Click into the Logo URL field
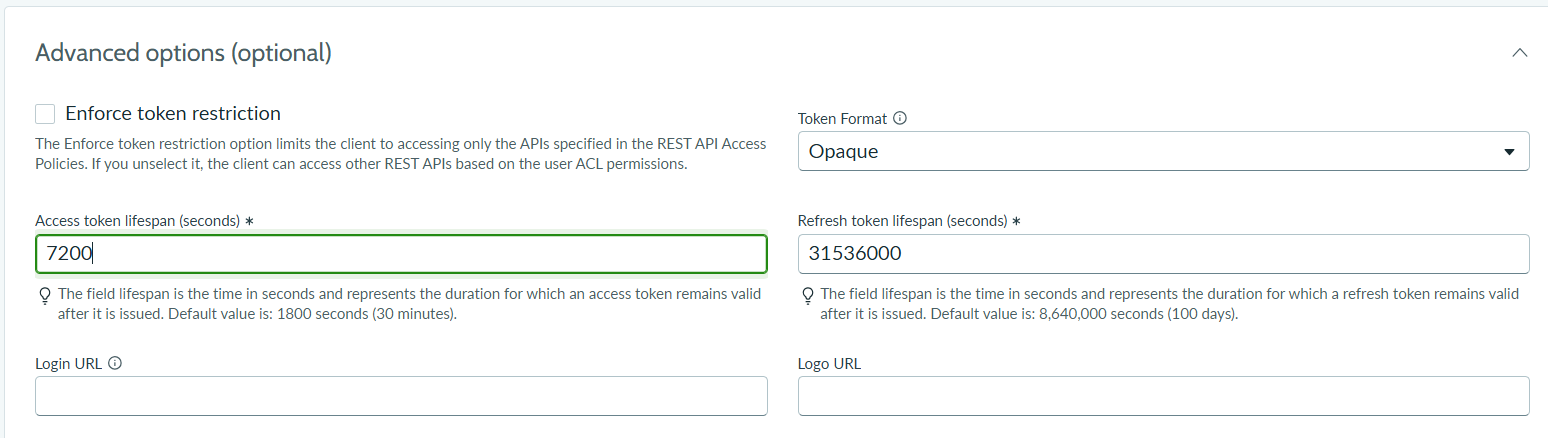The image size is (1548, 438). (1163, 396)
